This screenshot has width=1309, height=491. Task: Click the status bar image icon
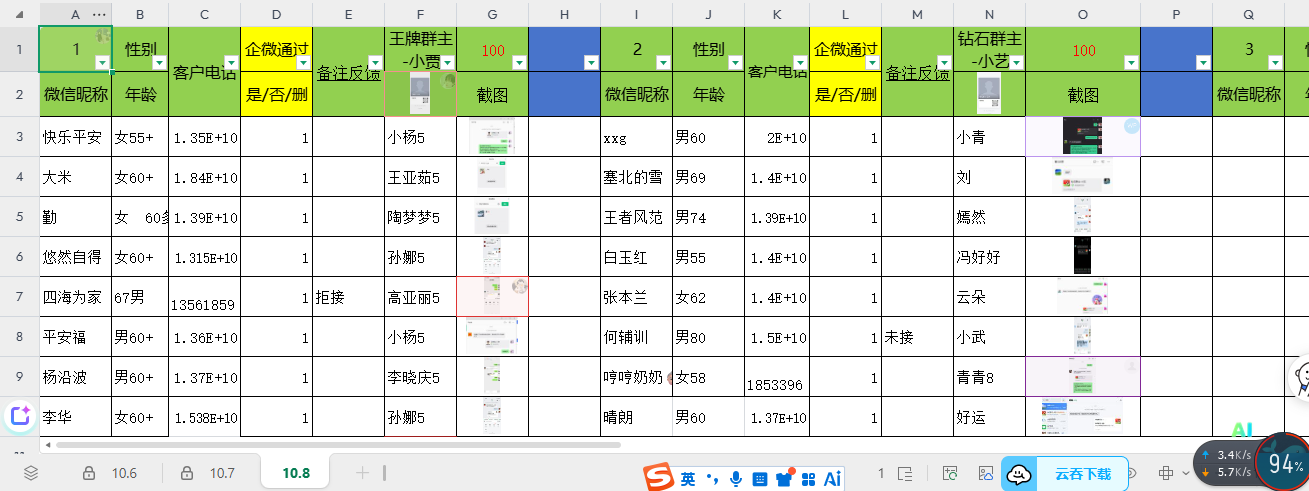(985, 473)
